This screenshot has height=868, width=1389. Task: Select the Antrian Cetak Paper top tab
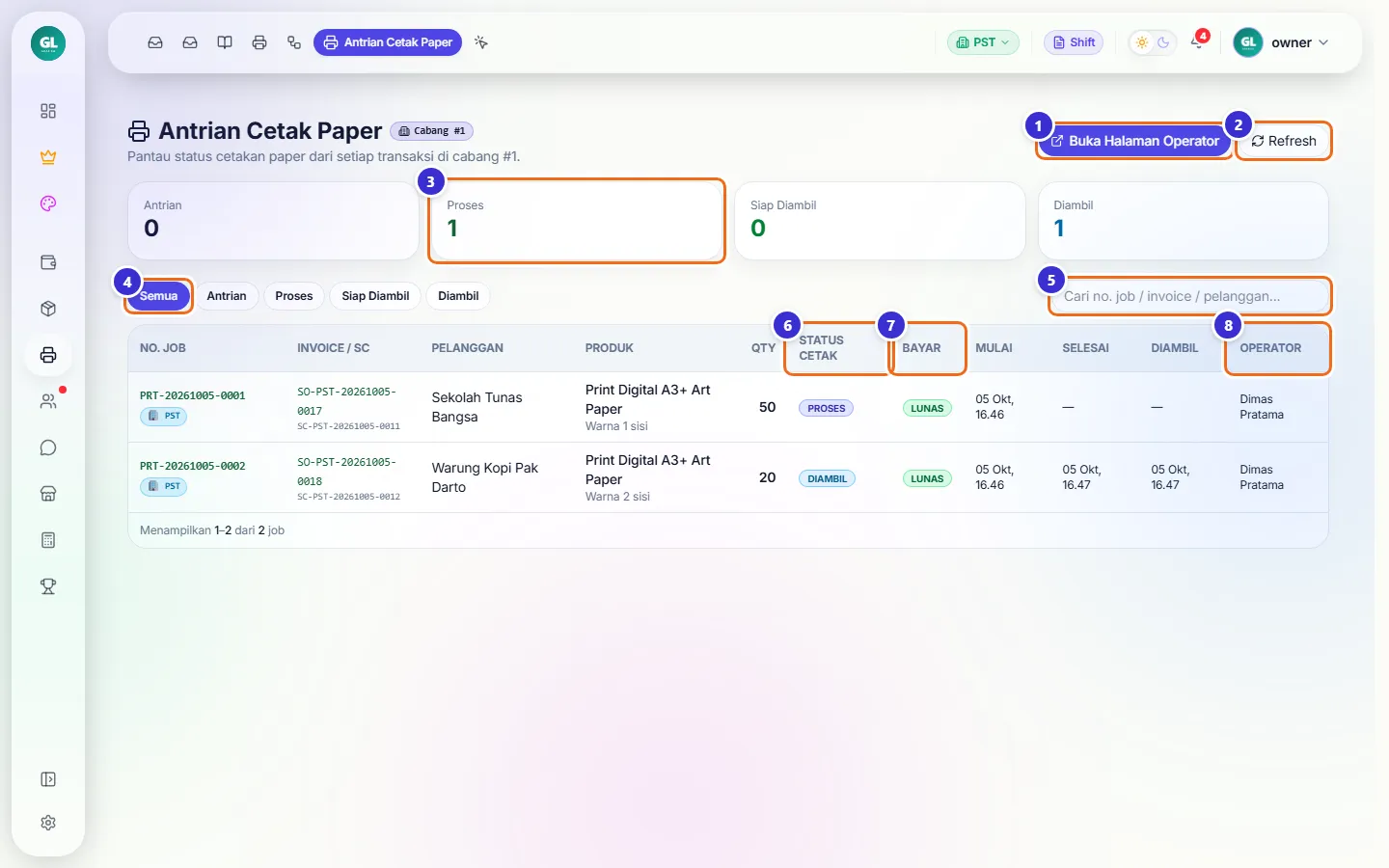[388, 42]
